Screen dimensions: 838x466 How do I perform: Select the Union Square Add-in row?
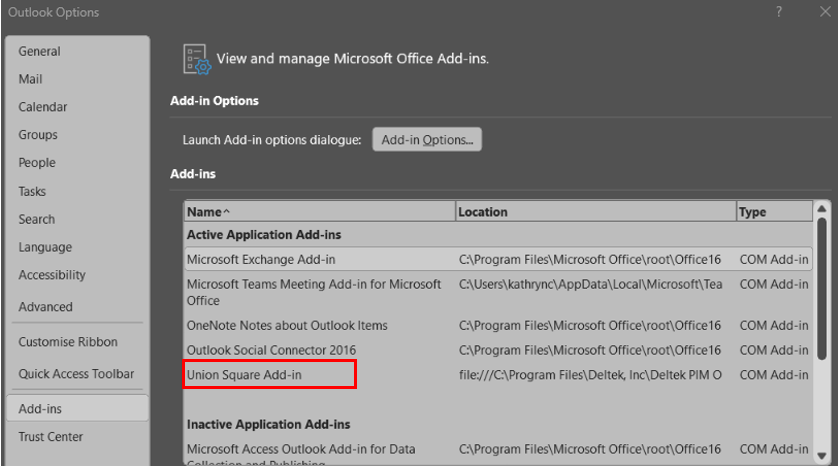[498, 375]
